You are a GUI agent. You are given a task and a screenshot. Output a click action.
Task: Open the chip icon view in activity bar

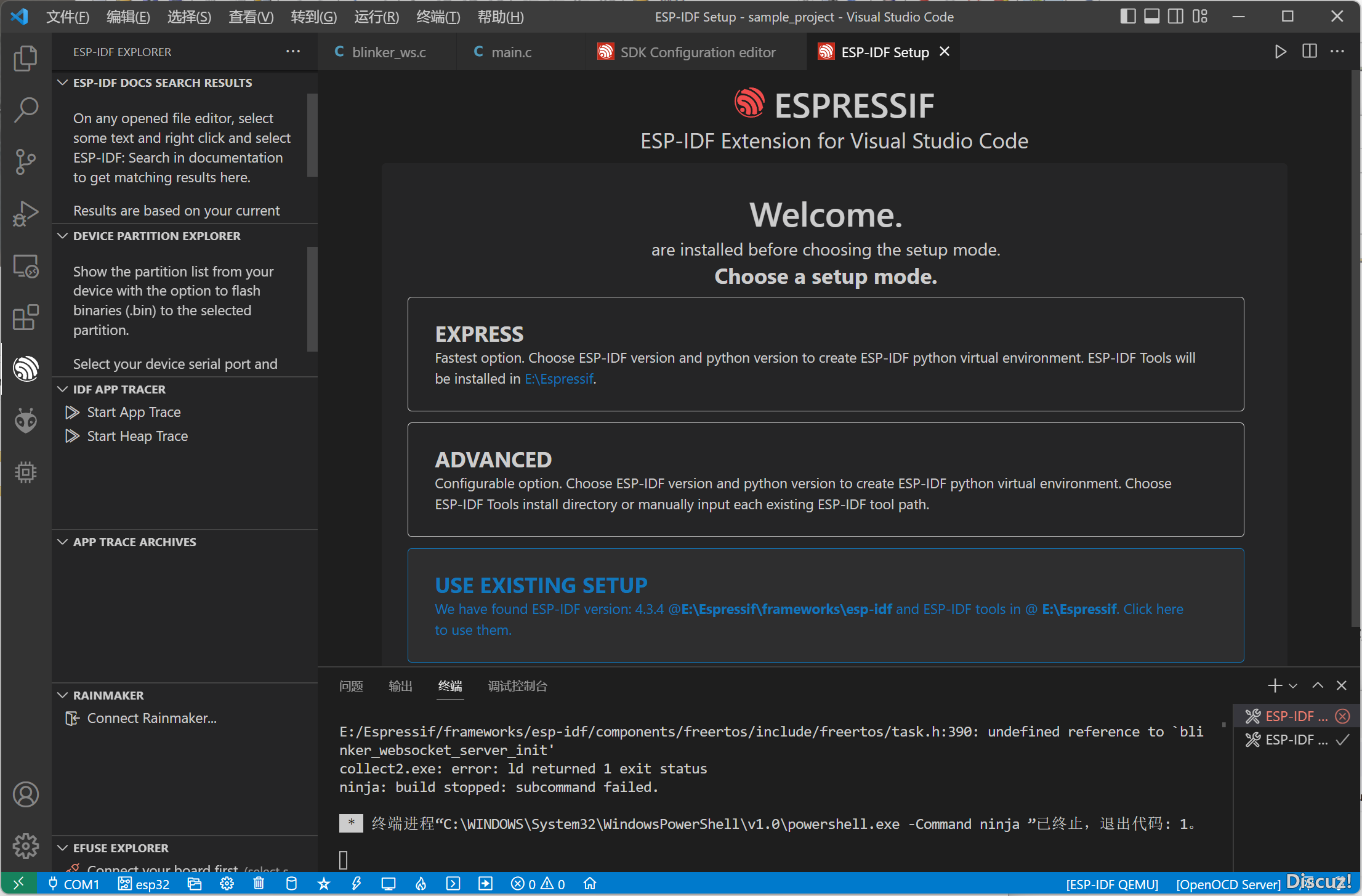tap(26, 472)
